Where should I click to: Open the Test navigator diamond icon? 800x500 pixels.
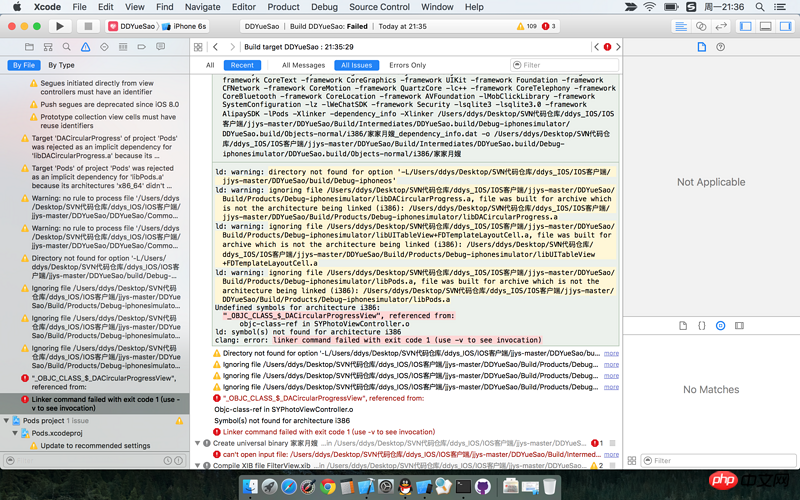click(x=104, y=47)
